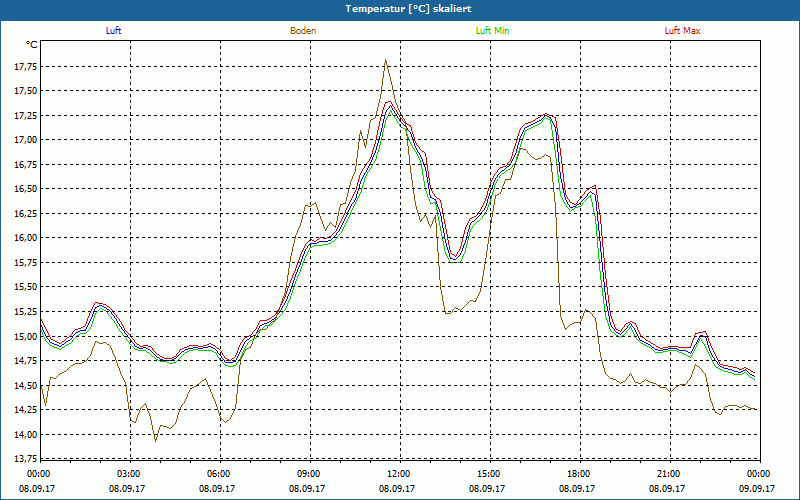Click the 15,25 y-axis value
Screen dimensions: 800x500
click(x=26, y=312)
